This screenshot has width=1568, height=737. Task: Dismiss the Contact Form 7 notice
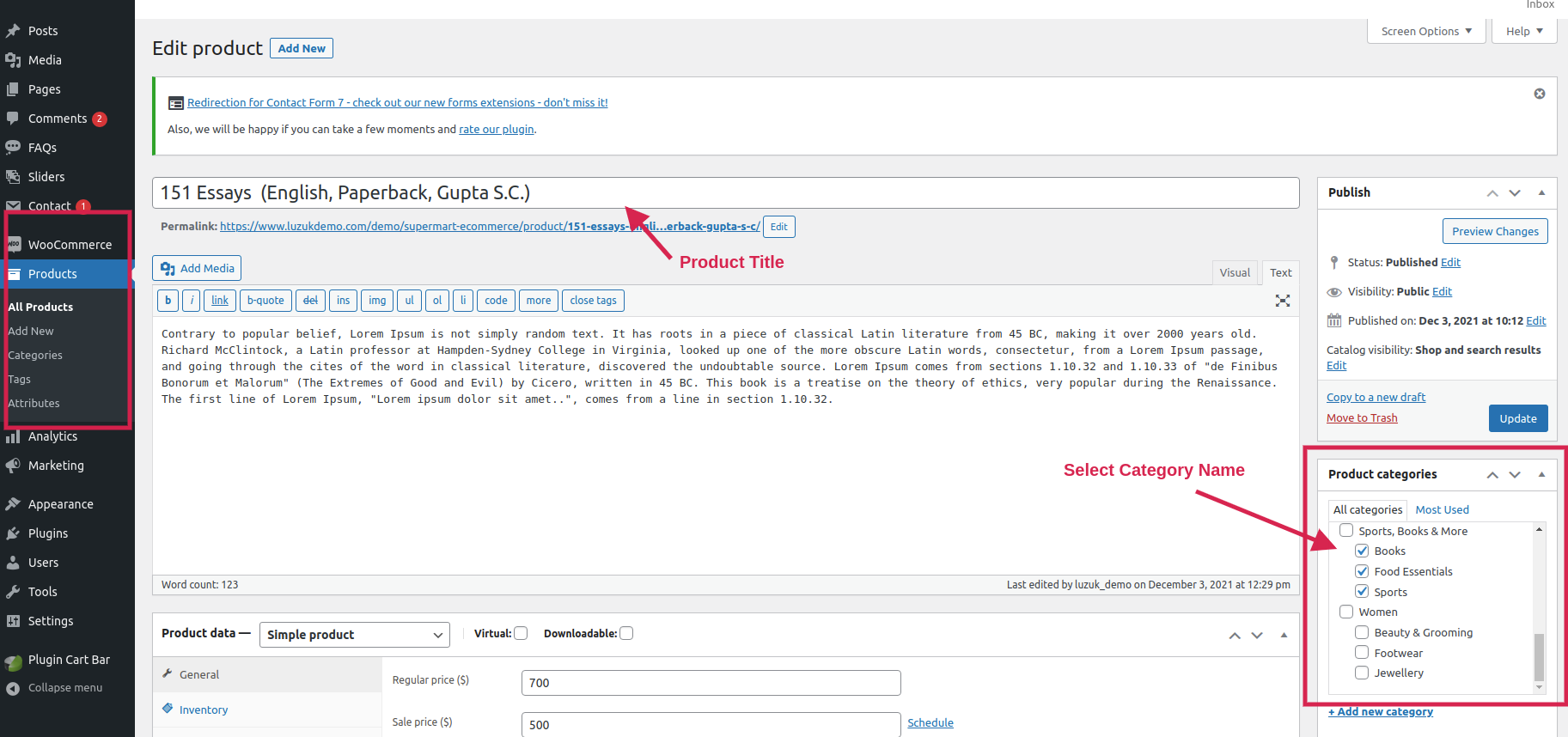coord(1540,94)
